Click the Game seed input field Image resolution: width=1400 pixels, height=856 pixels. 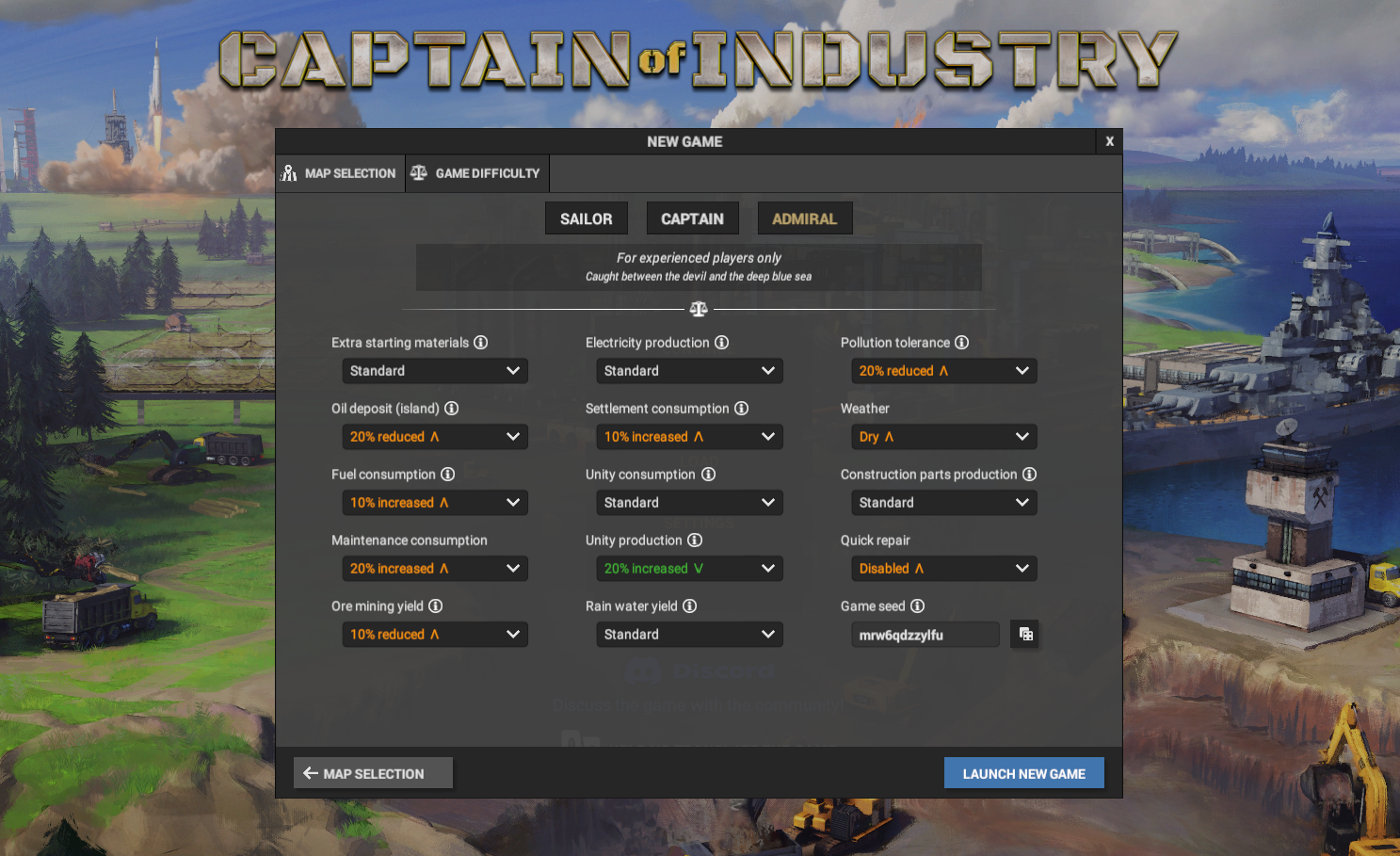coord(925,635)
